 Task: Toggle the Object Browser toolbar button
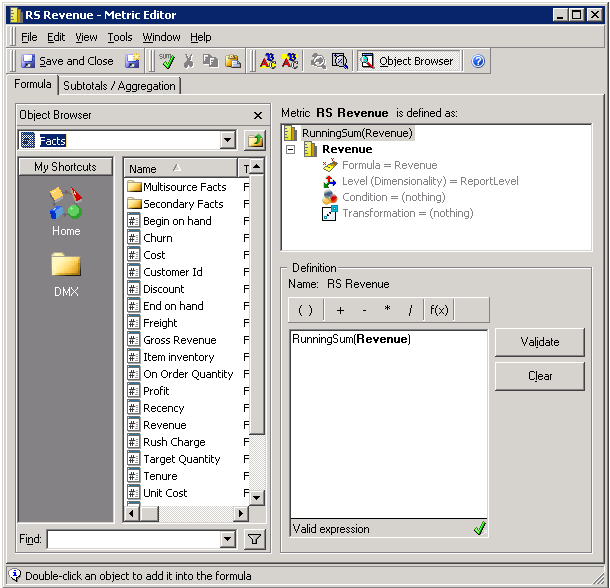[x=408, y=61]
